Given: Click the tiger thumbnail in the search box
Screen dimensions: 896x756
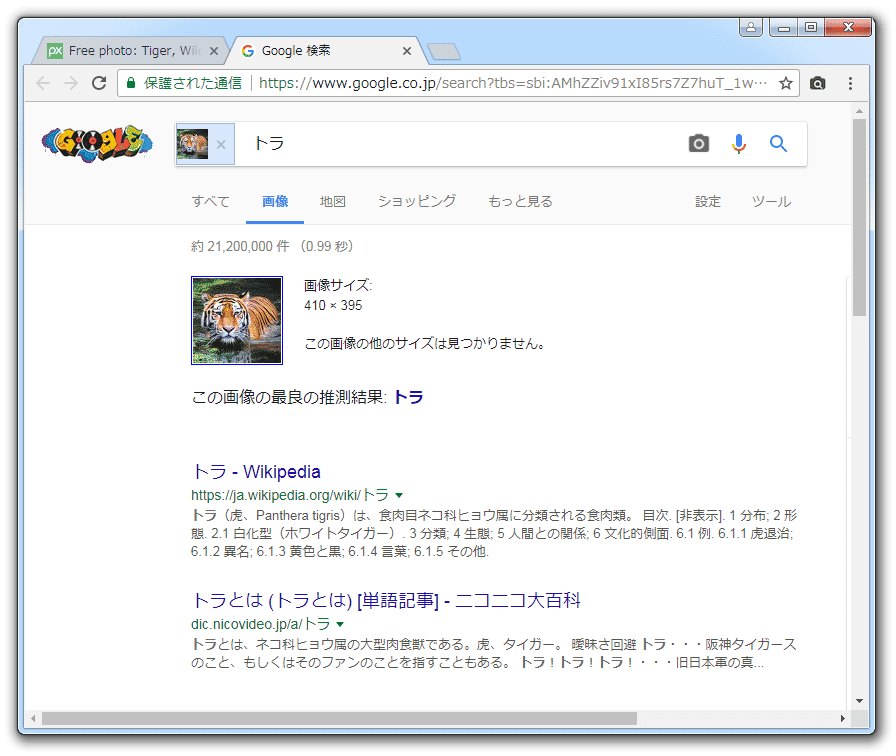Looking at the screenshot, I should pos(193,144).
